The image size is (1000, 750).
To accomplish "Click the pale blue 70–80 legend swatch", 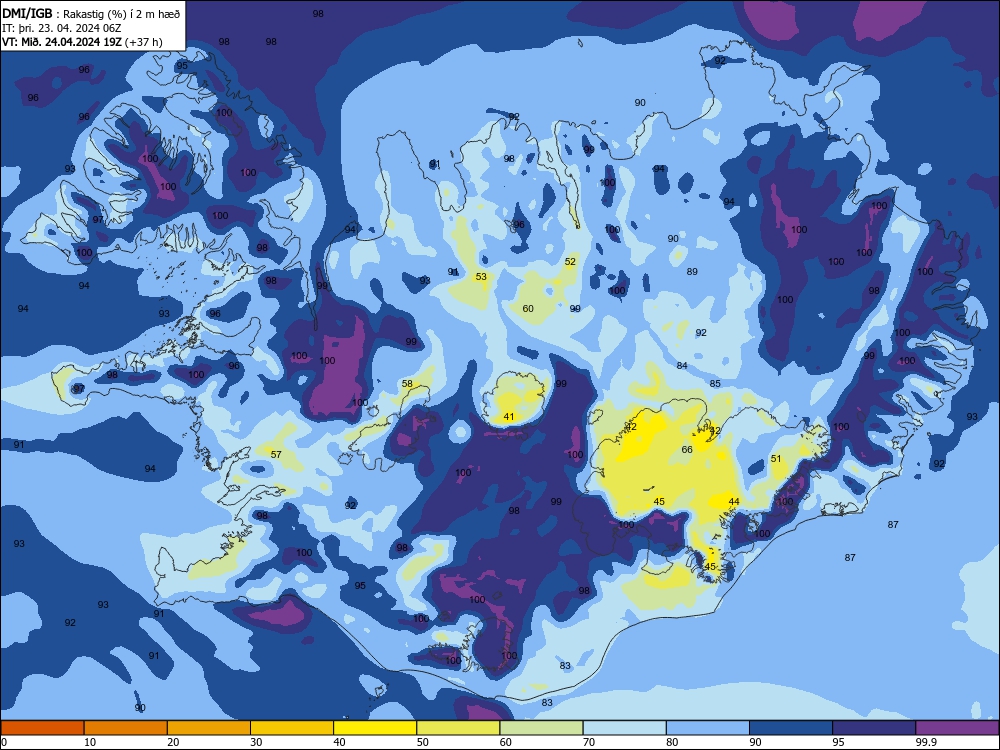I will 624,728.
